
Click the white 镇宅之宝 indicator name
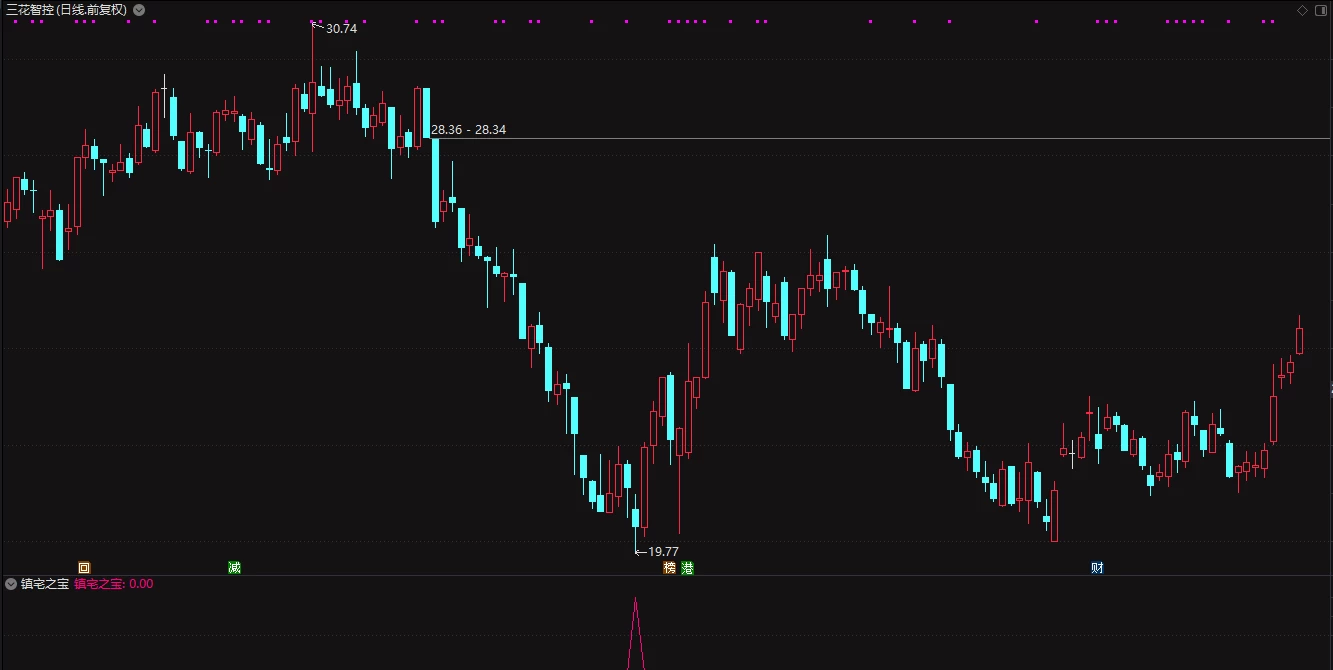pyautogui.click(x=44, y=584)
